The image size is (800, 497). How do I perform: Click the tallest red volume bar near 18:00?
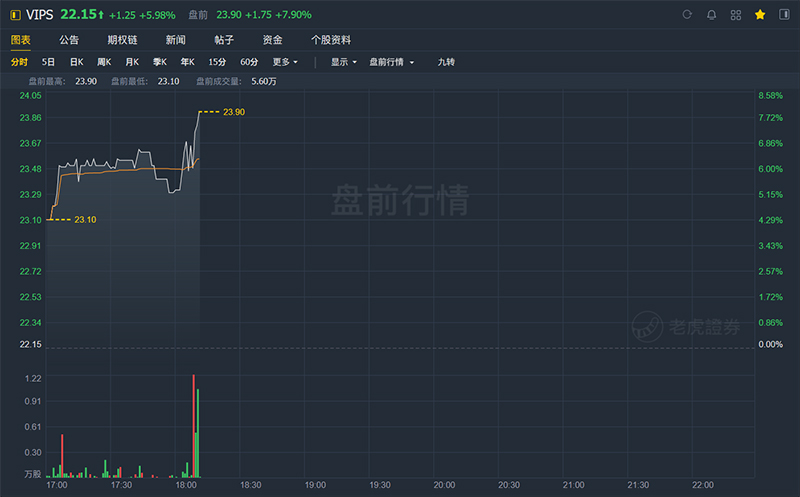[x=193, y=426]
